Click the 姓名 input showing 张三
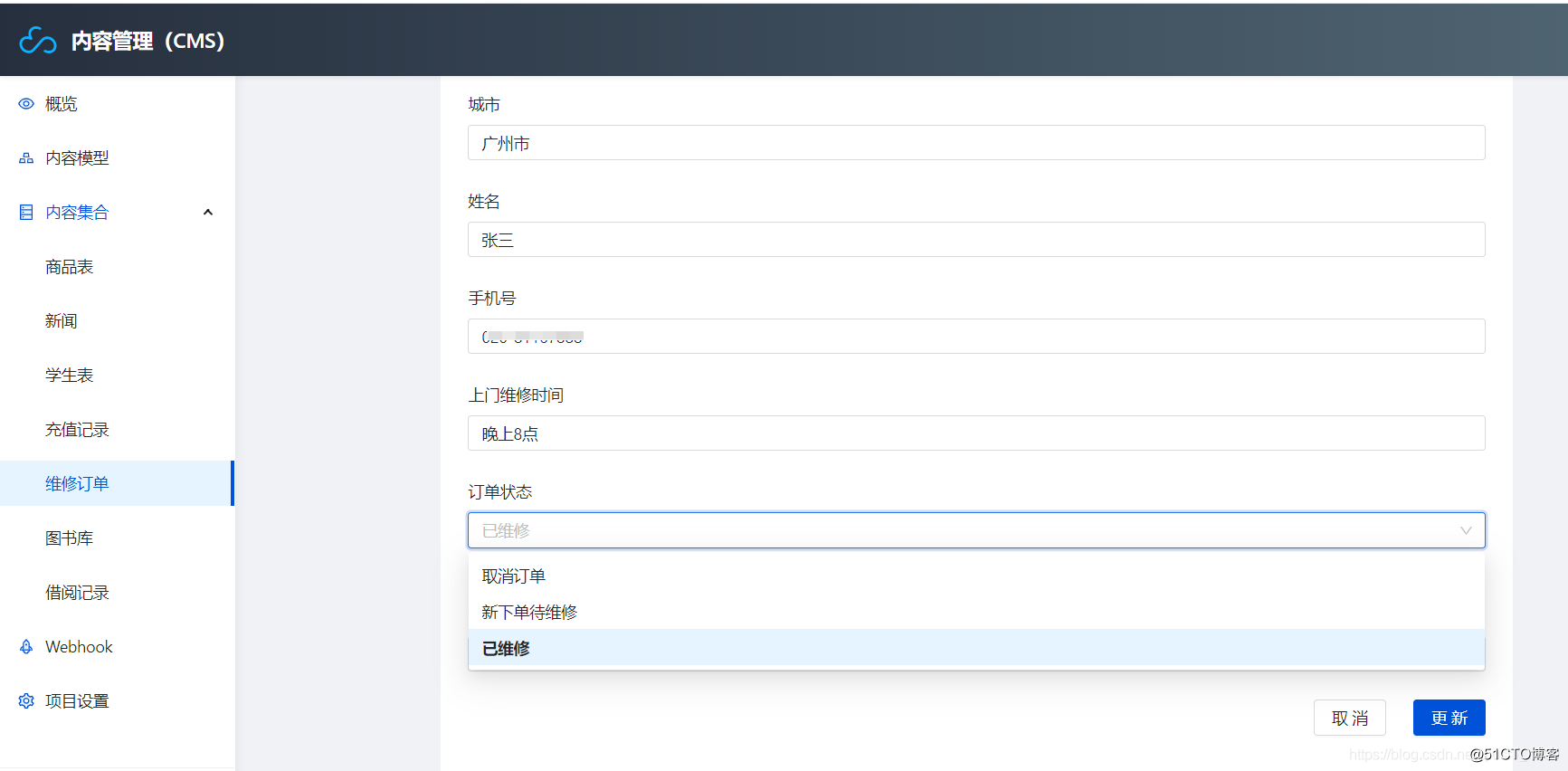Viewport: 1568px width, 771px height. [976, 240]
